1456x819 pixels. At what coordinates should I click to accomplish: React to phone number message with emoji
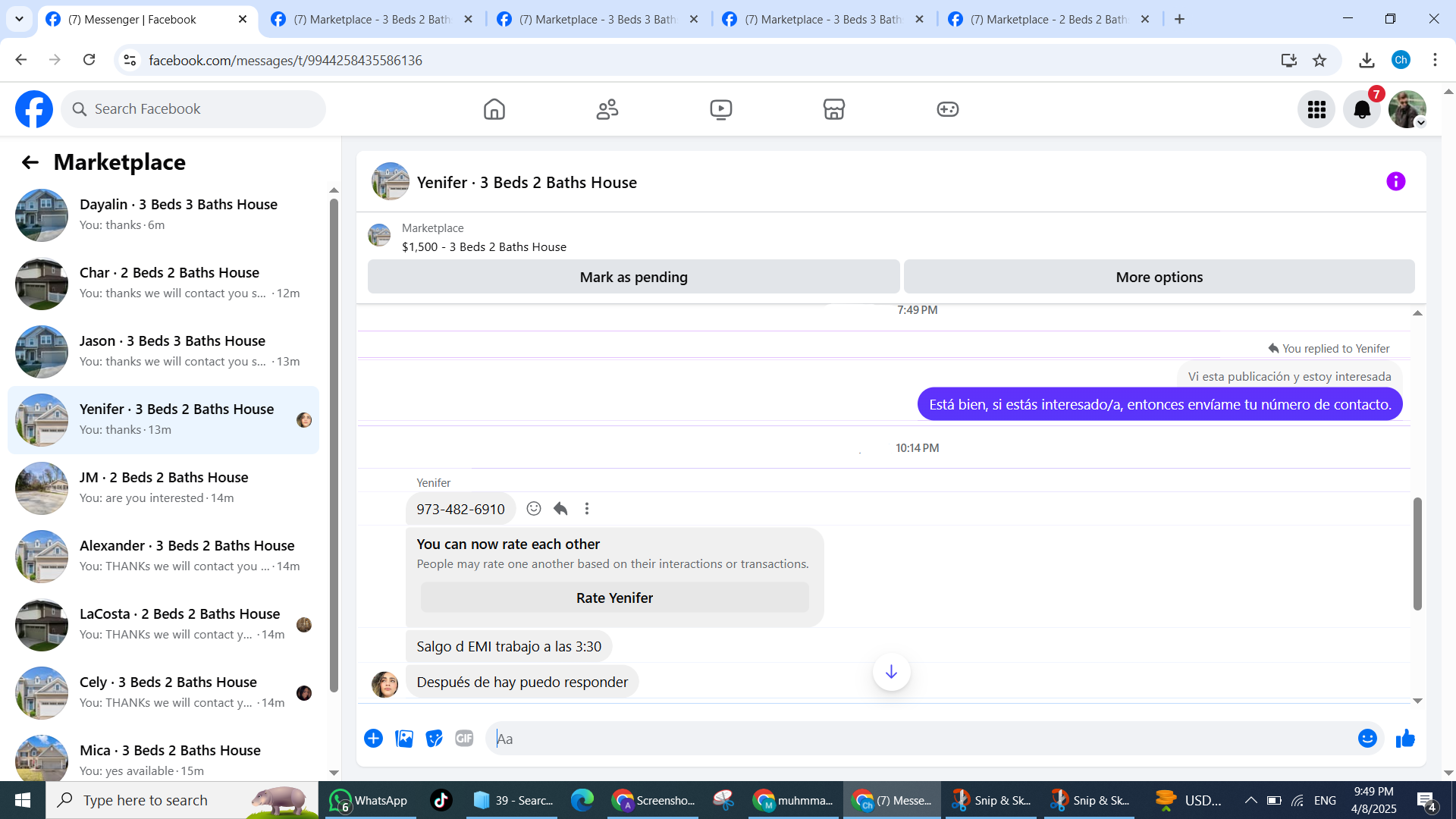point(534,509)
